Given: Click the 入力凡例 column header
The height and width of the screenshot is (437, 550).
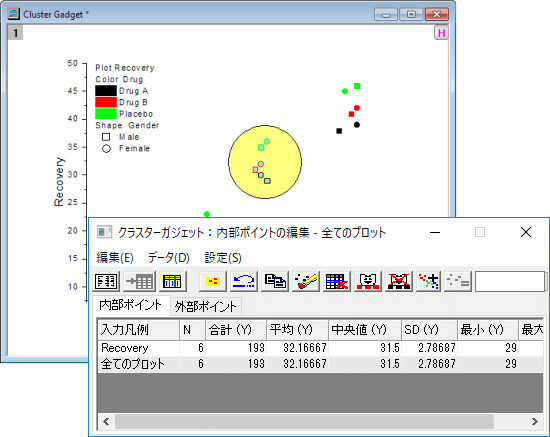Looking at the screenshot, I should pos(138,330).
